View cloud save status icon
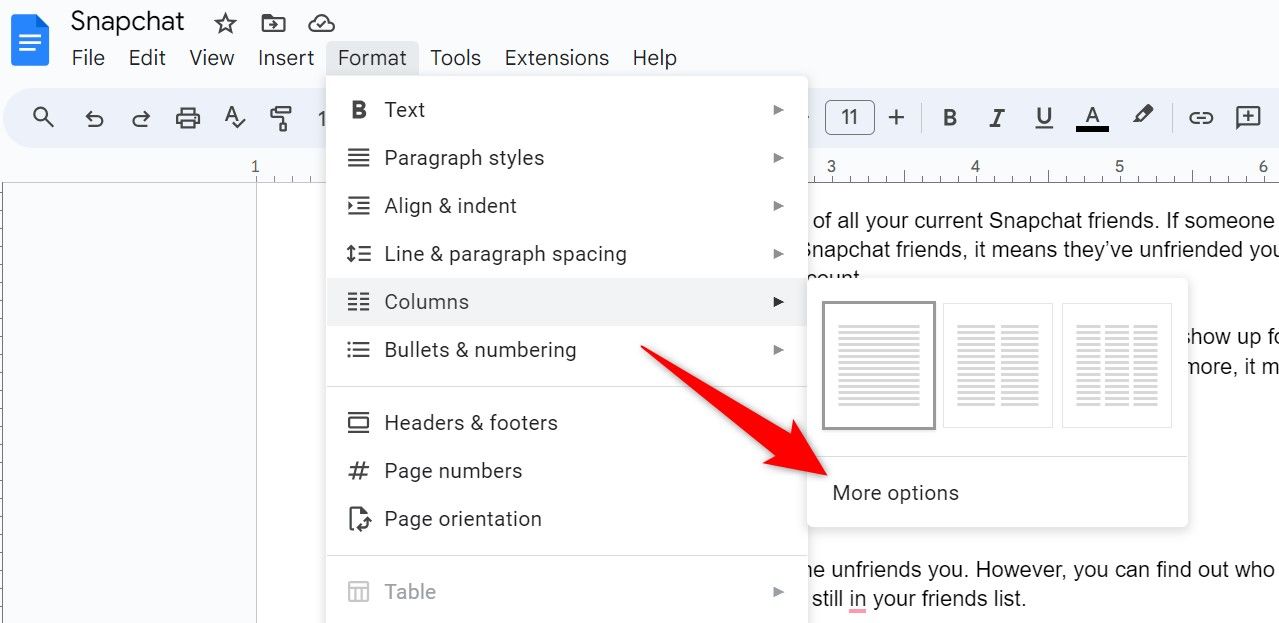 (321, 23)
